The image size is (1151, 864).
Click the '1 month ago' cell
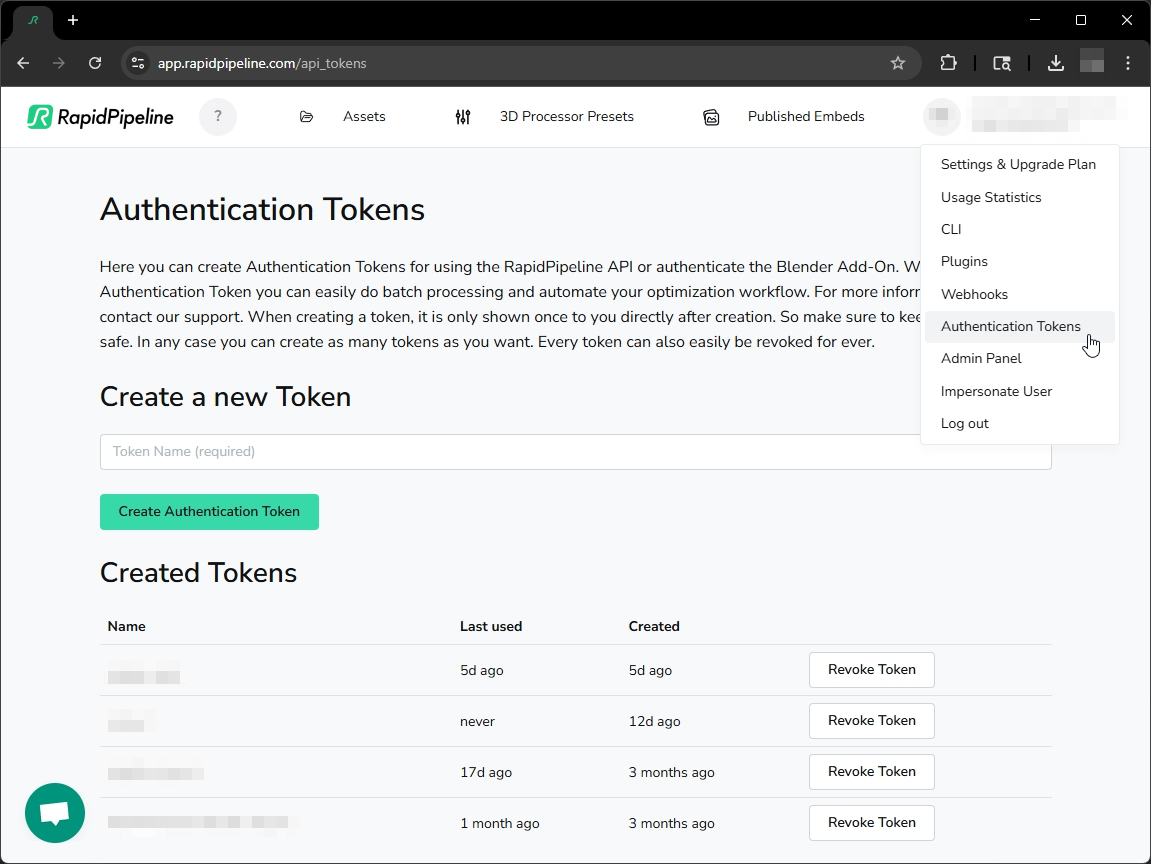(499, 824)
